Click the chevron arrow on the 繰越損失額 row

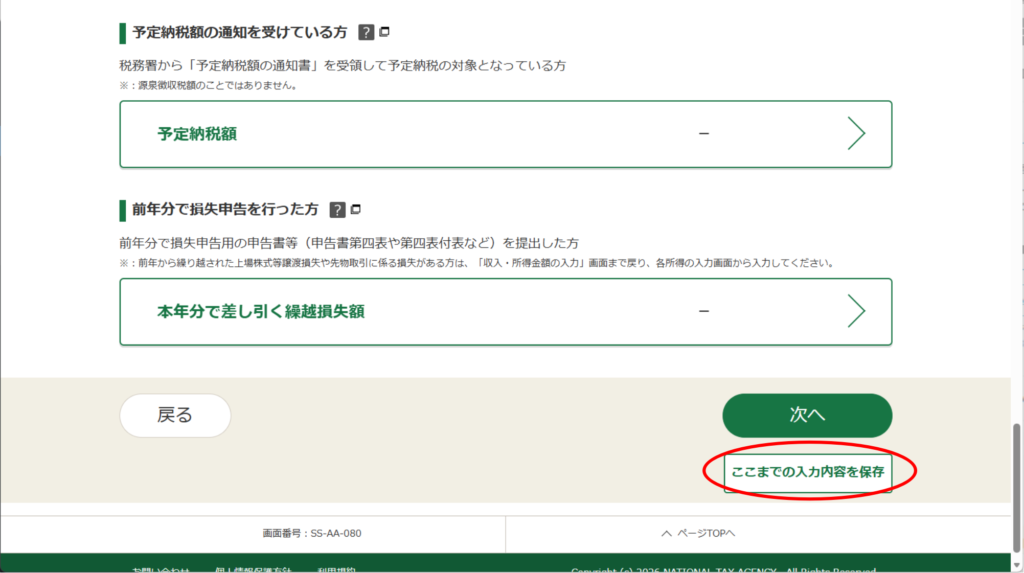click(855, 311)
